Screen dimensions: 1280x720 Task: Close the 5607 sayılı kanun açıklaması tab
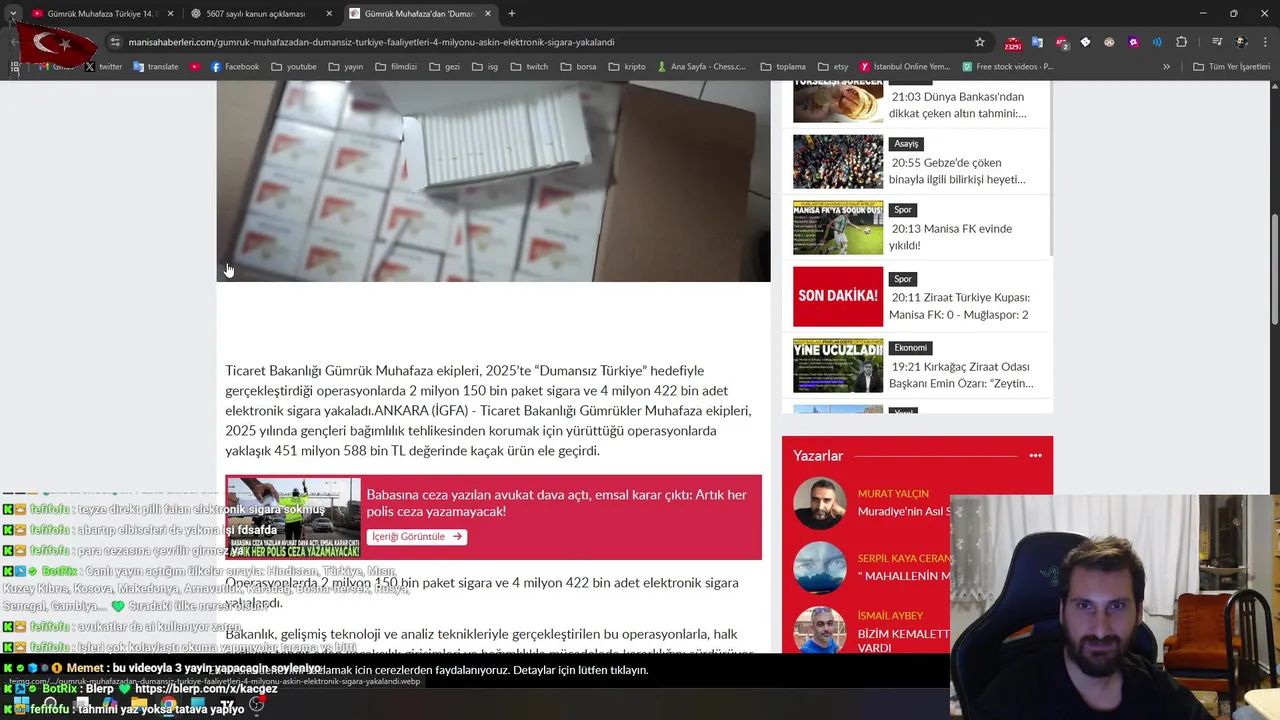[x=329, y=14]
